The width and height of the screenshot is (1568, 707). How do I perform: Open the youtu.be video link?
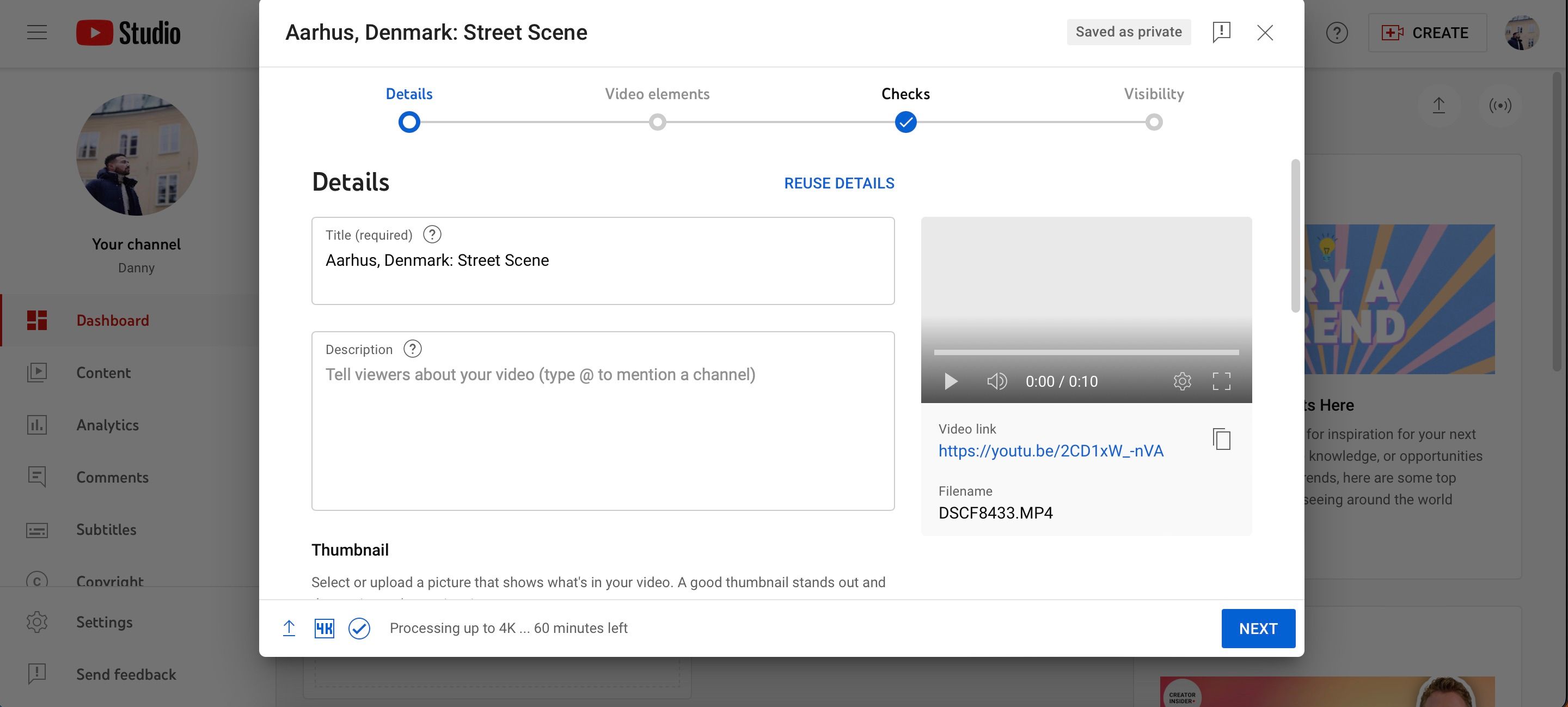tap(1051, 450)
